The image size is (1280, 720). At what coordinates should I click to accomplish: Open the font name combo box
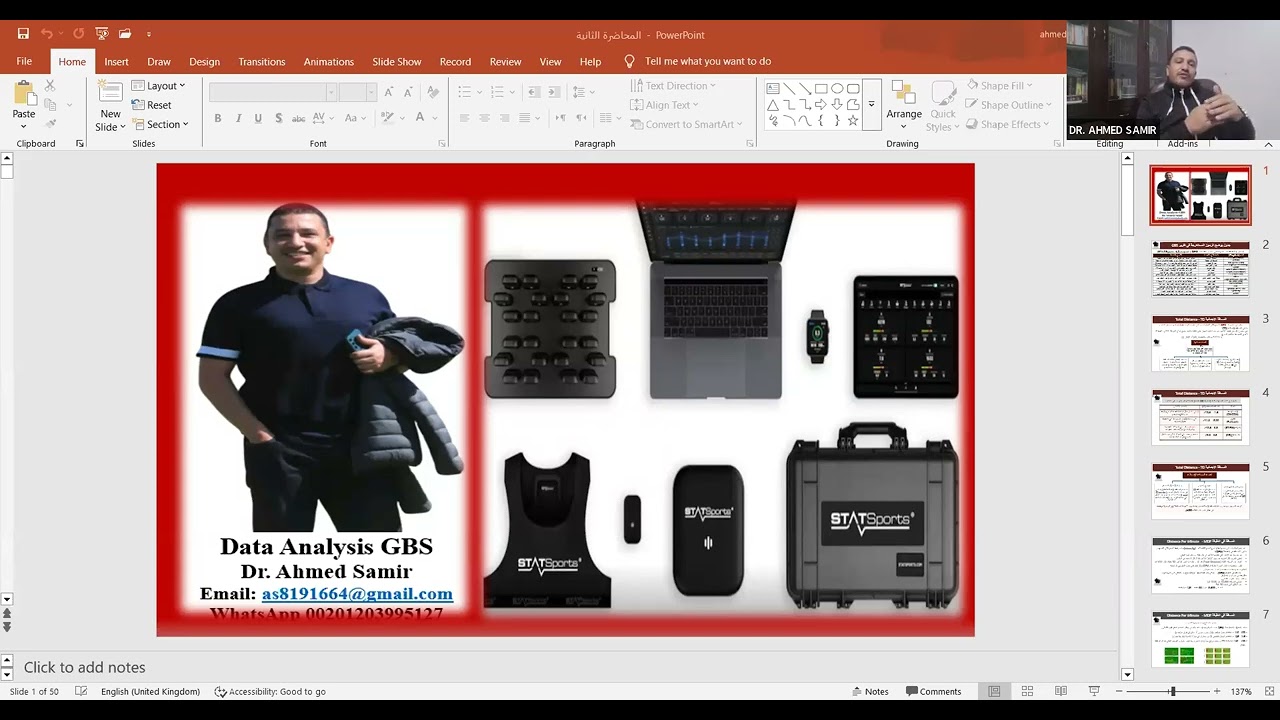tap(272, 92)
